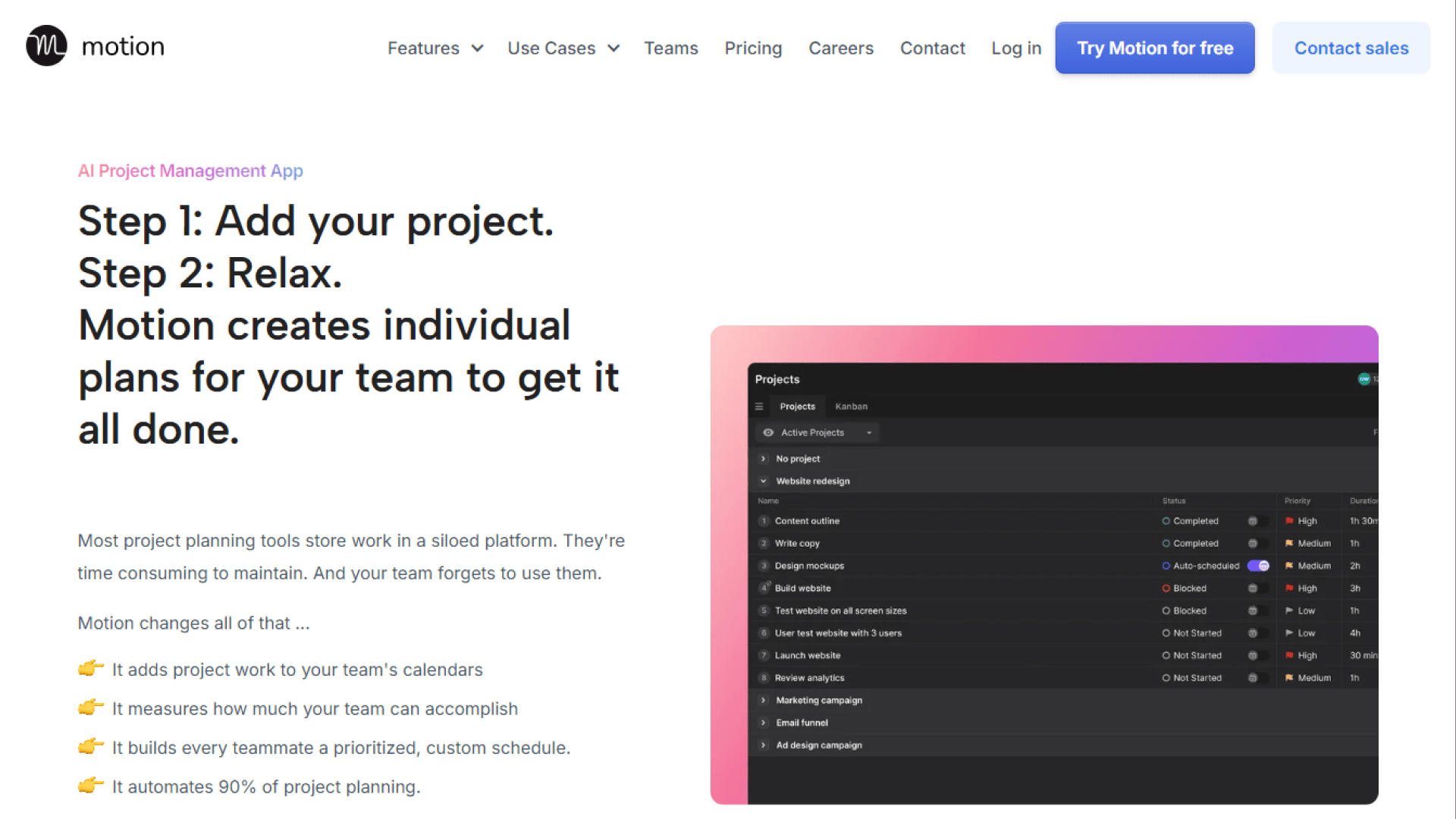Toggle auto-schedule for Write copy
The height and width of the screenshot is (819, 1456).
pos(1257,544)
